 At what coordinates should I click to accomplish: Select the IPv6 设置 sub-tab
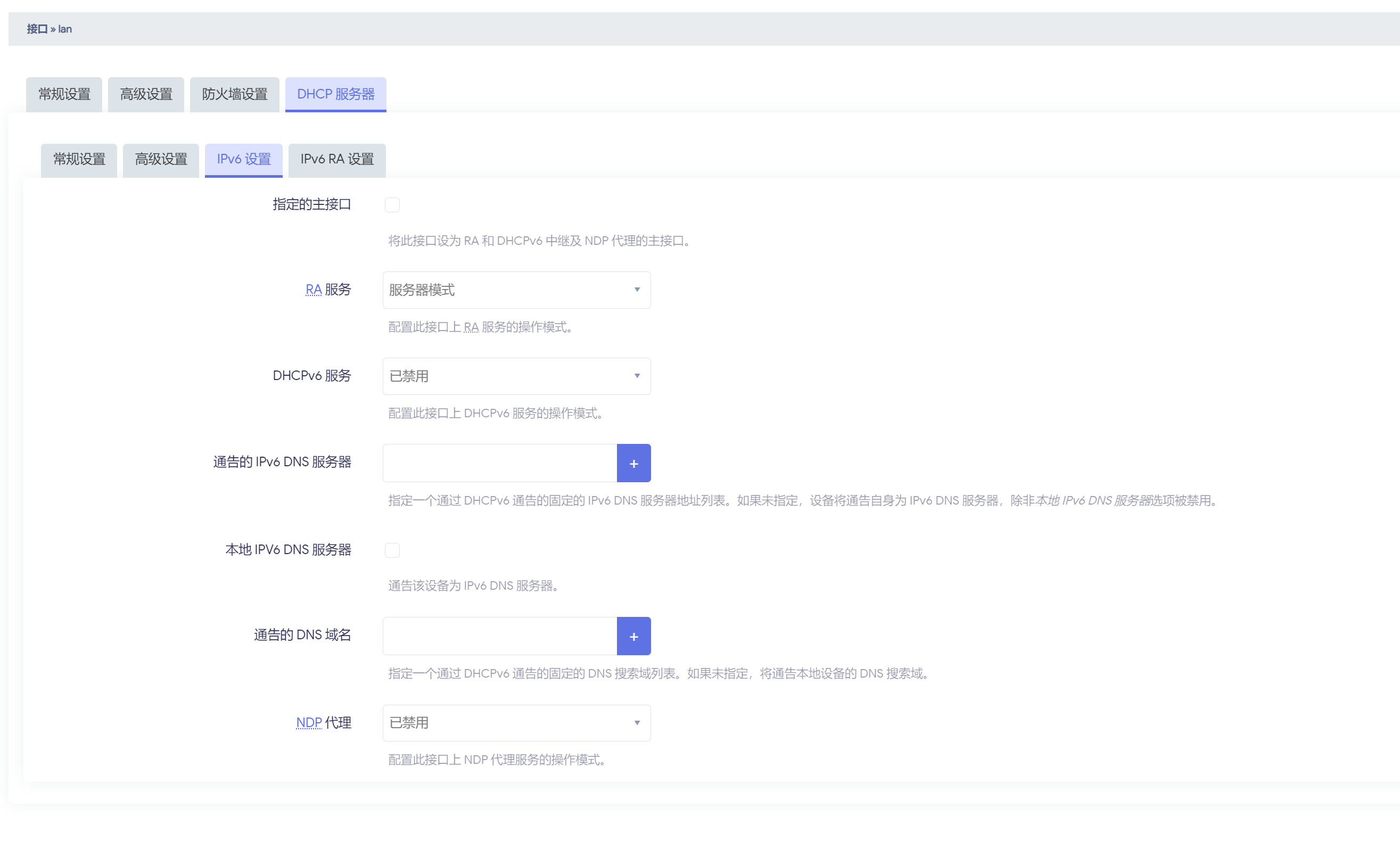[243, 159]
